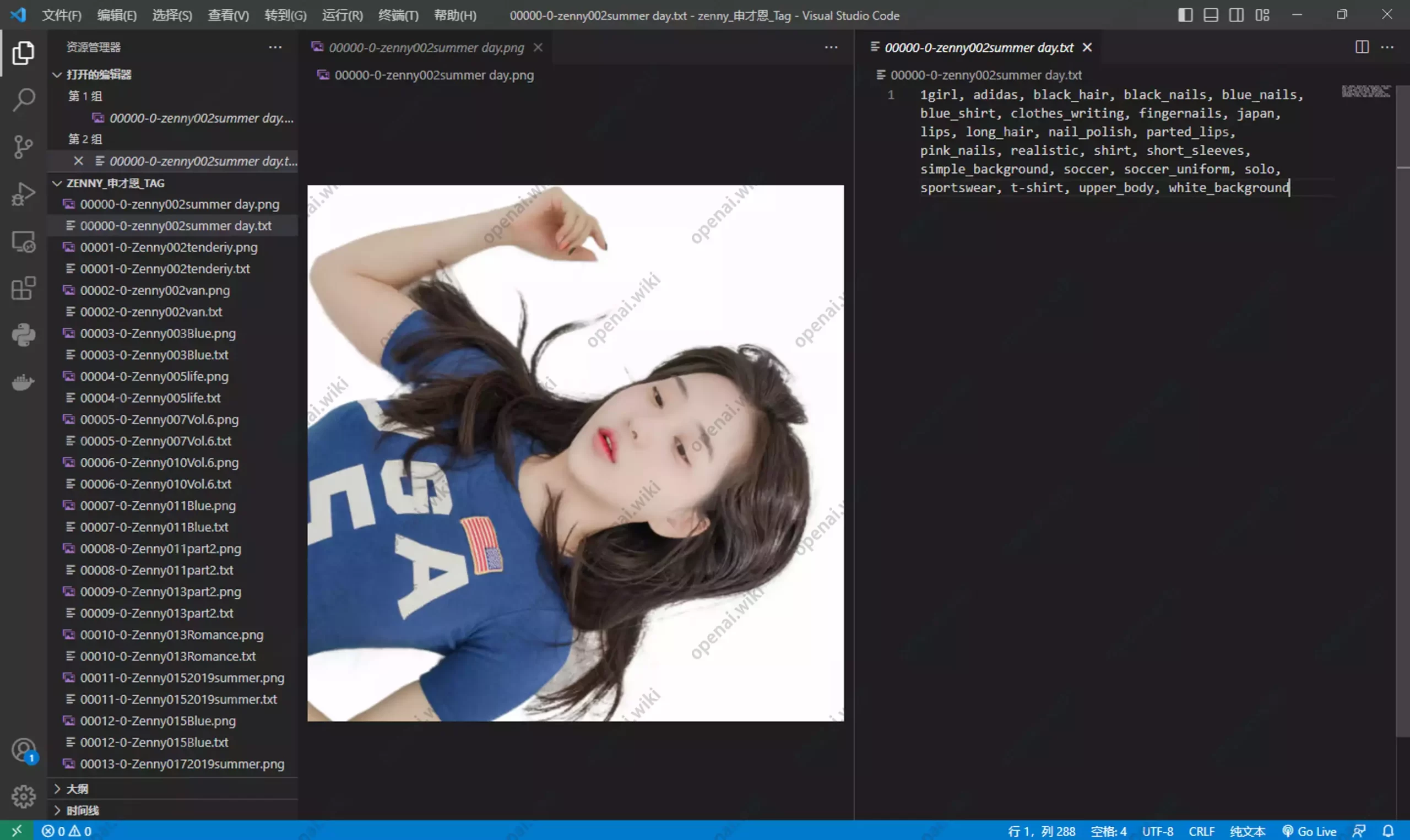Open the Search view
This screenshot has width=1410, height=840.
23,100
